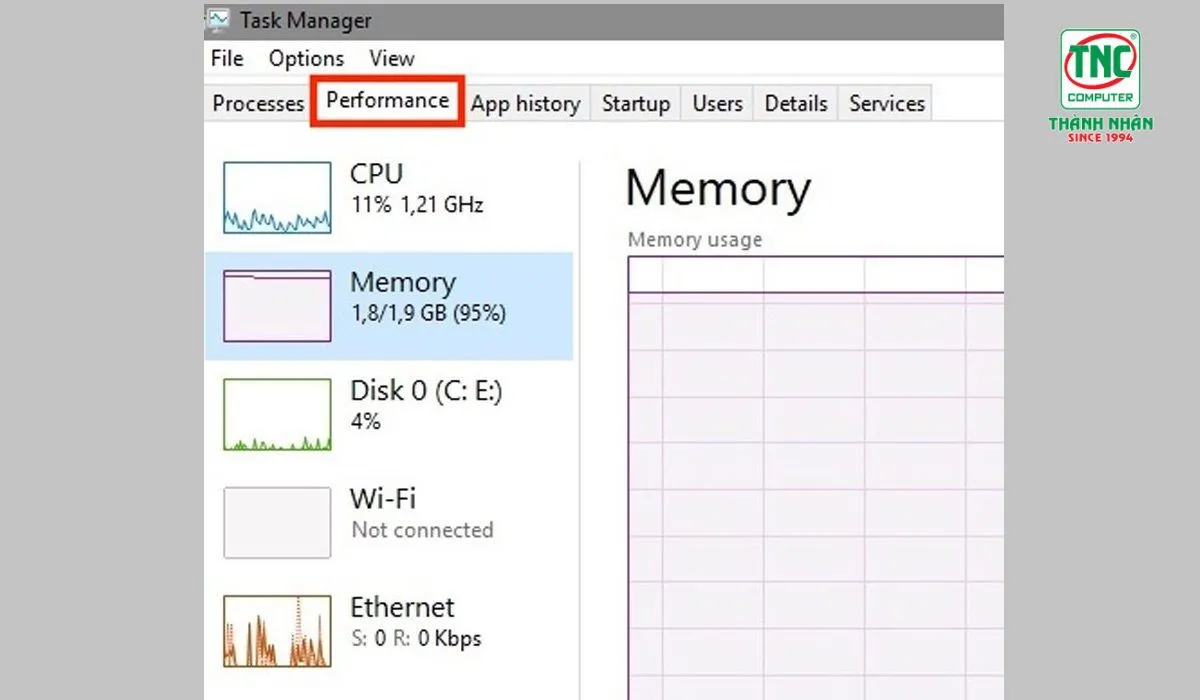The height and width of the screenshot is (700, 1200).
Task: Select the CPU 11% 1,21 GHz entry
Action: coord(416,188)
